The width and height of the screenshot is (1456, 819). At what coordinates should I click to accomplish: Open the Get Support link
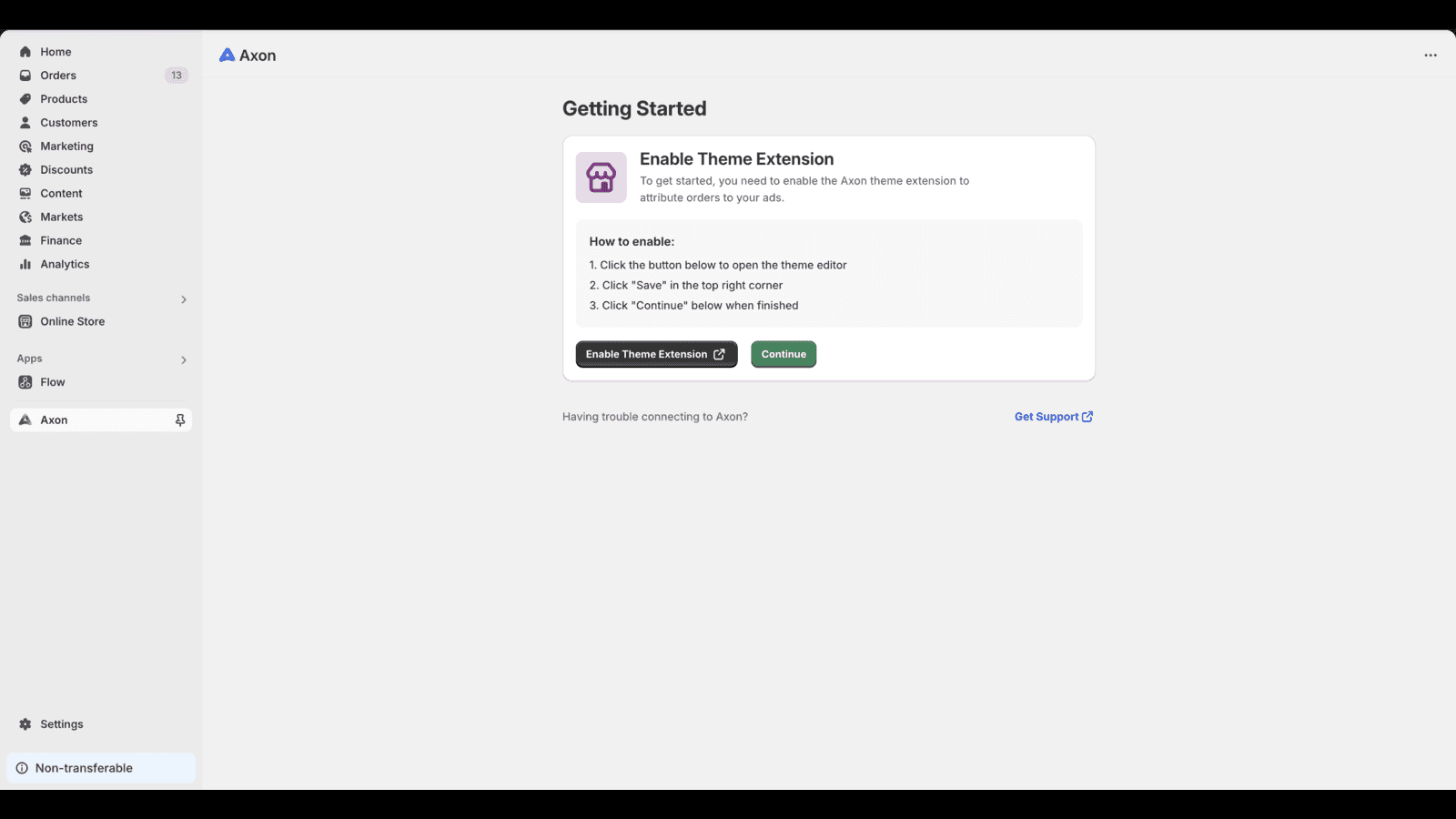[1053, 416]
